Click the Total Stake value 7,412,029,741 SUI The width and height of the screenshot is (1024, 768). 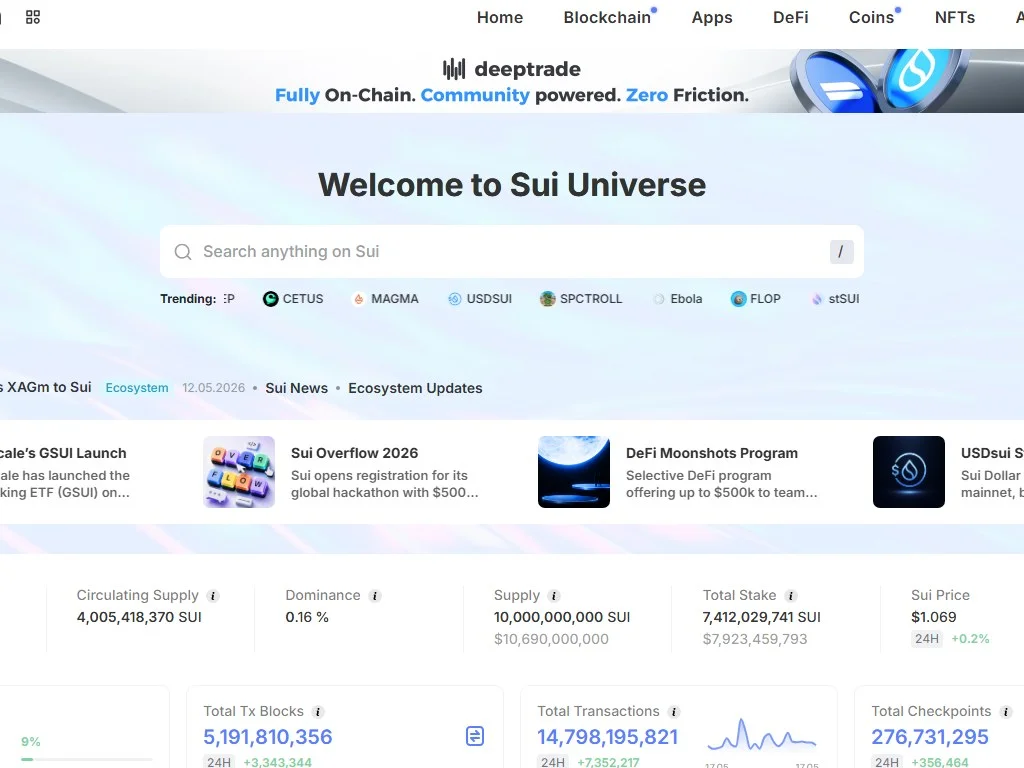761,617
